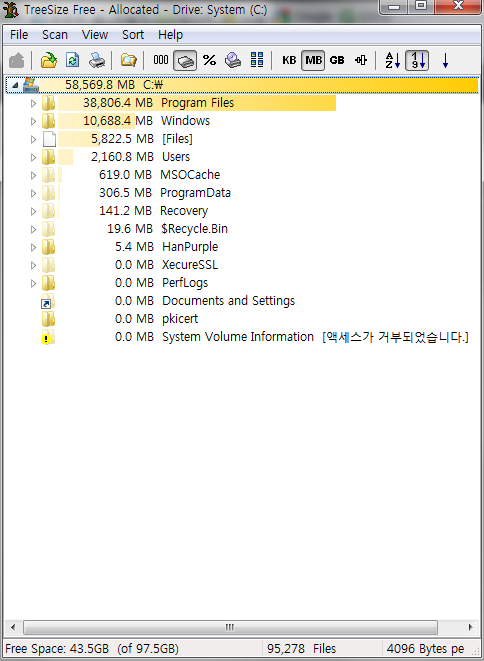Click the refresh scan icon
This screenshot has width=484, height=661.
[73, 60]
